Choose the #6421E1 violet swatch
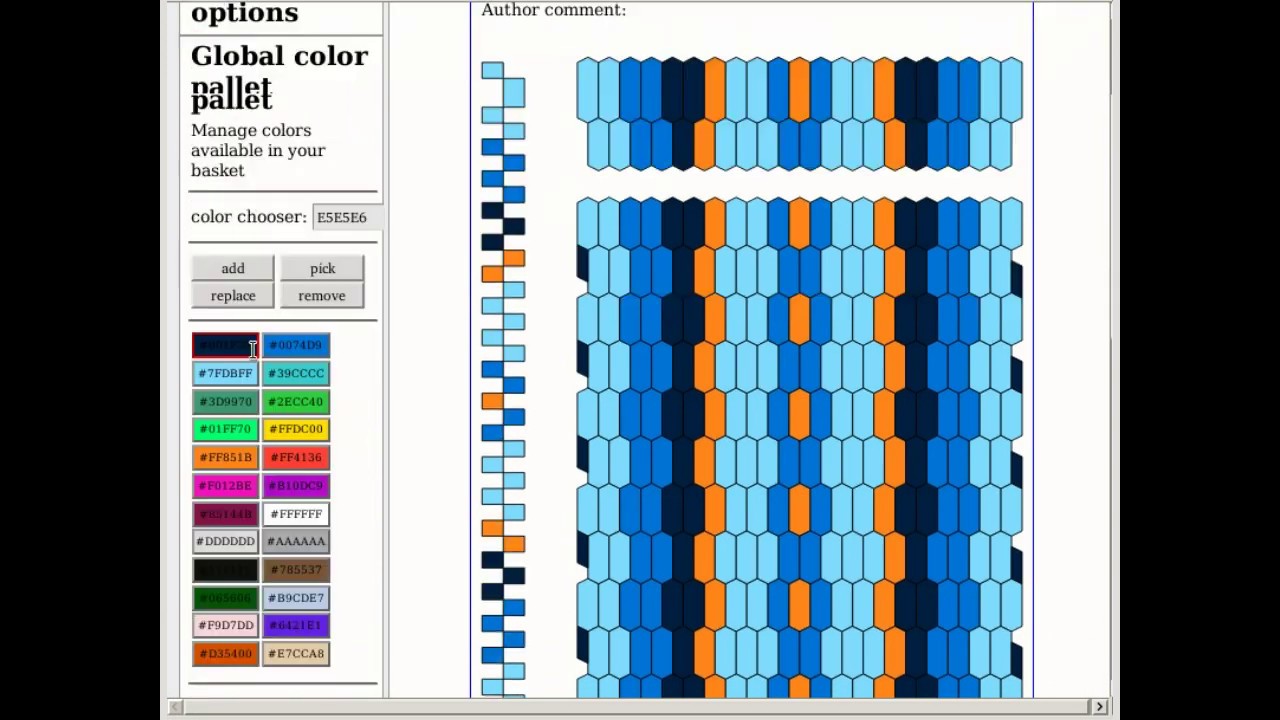Screen dimensions: 1280x720 point(296,625)
